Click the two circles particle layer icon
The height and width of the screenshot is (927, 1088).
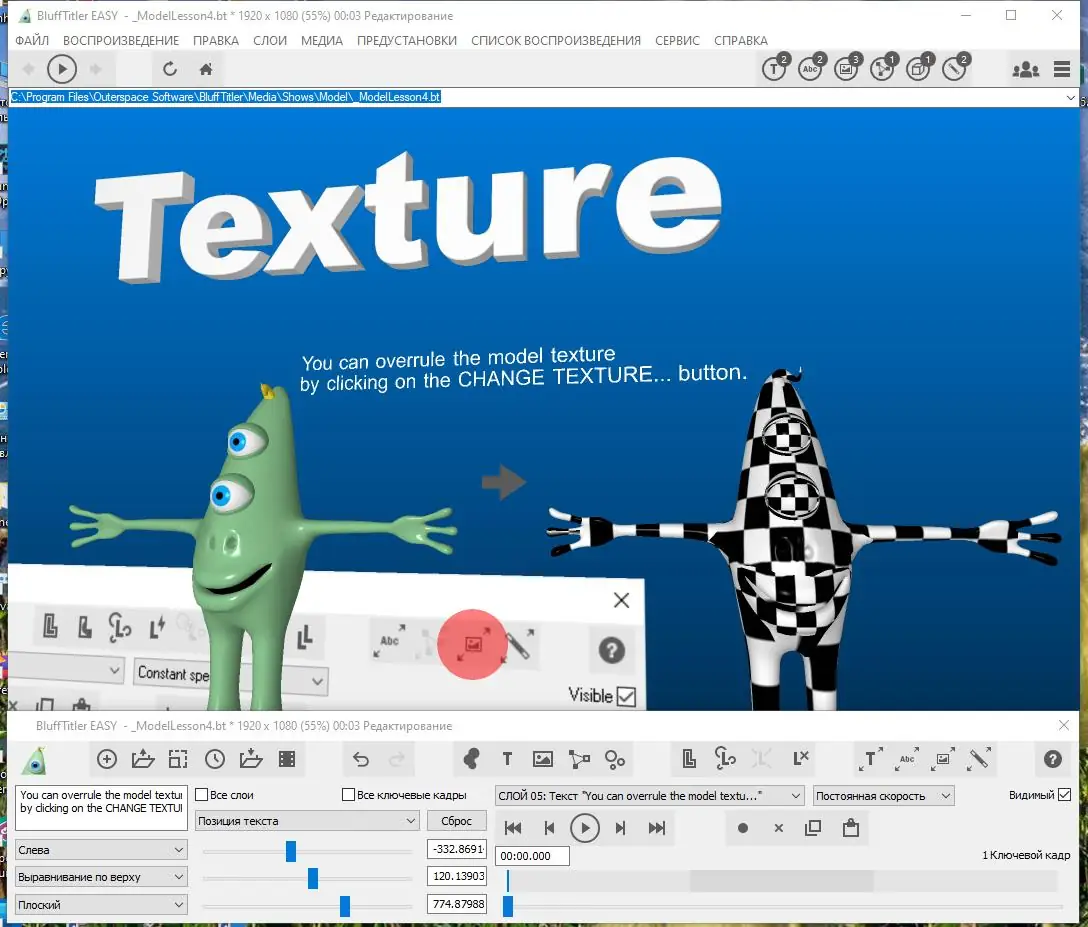pyautogui.click(x=615, y=759)
